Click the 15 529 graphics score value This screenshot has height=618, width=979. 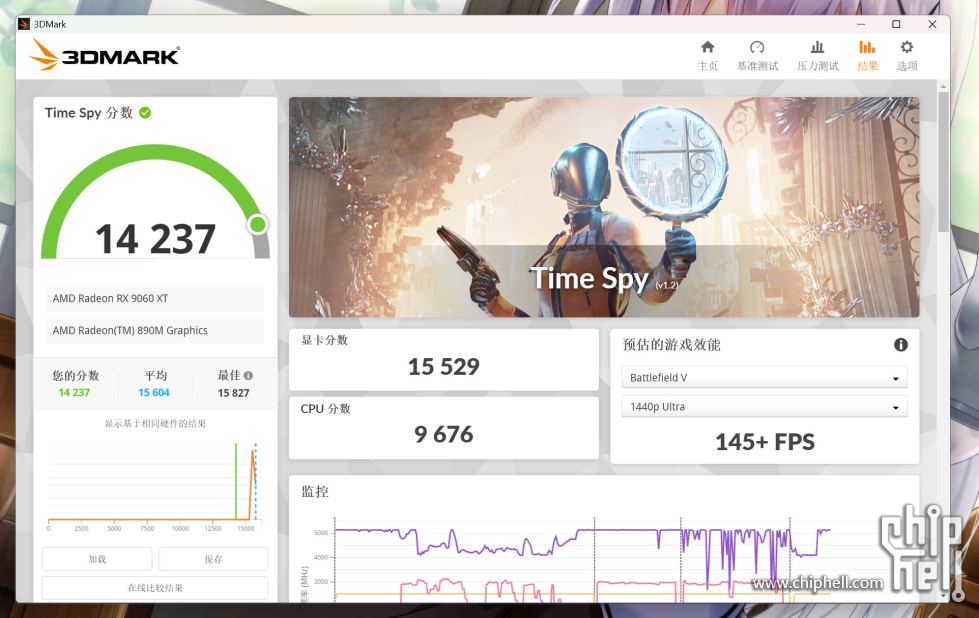[444, 366]
